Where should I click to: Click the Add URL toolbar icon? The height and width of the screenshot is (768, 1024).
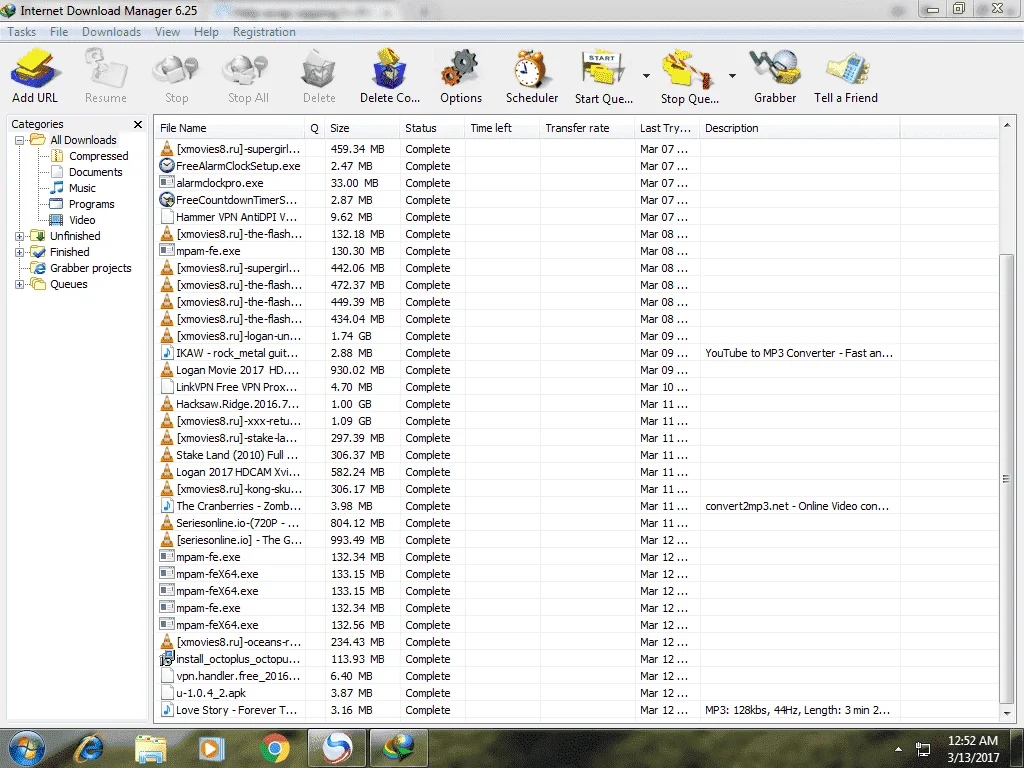(35, 69)
